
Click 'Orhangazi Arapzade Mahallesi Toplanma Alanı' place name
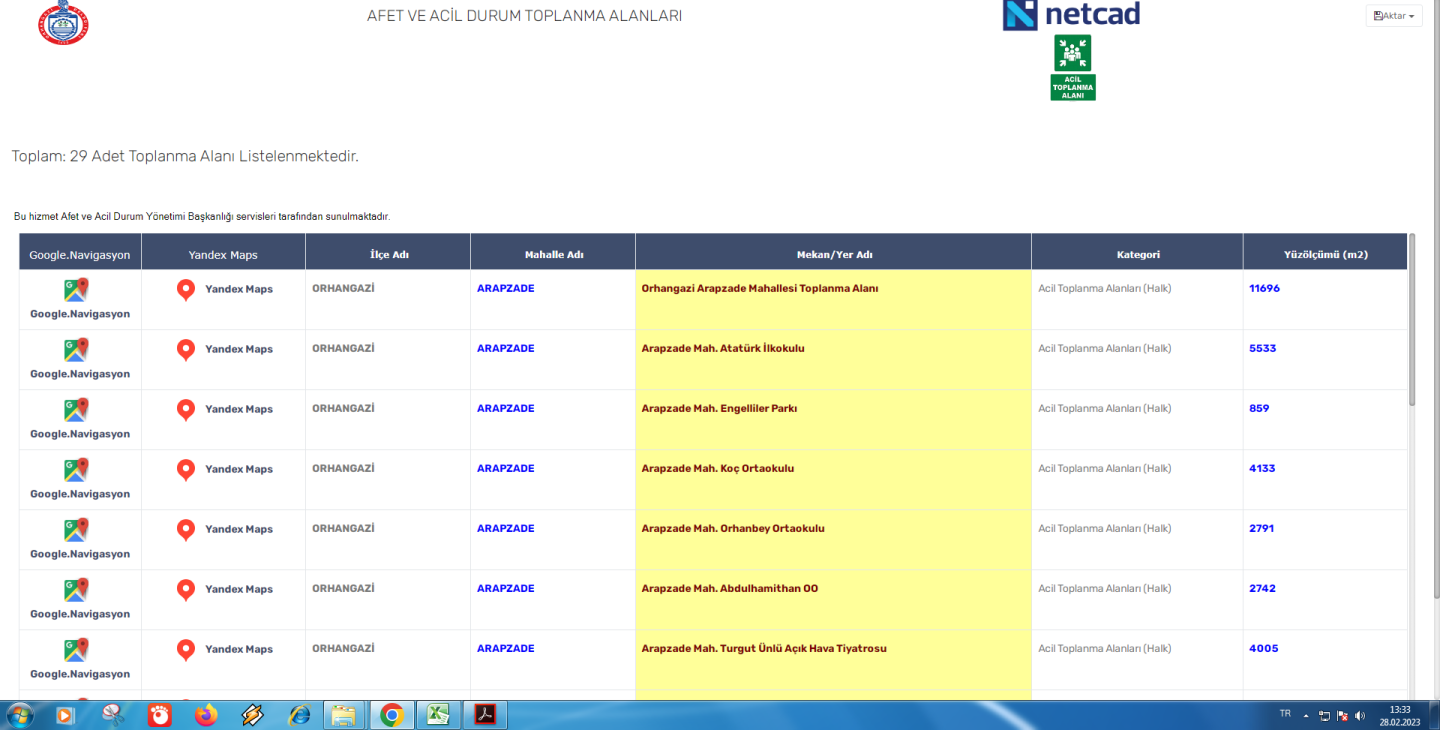(x=759, y=289)
